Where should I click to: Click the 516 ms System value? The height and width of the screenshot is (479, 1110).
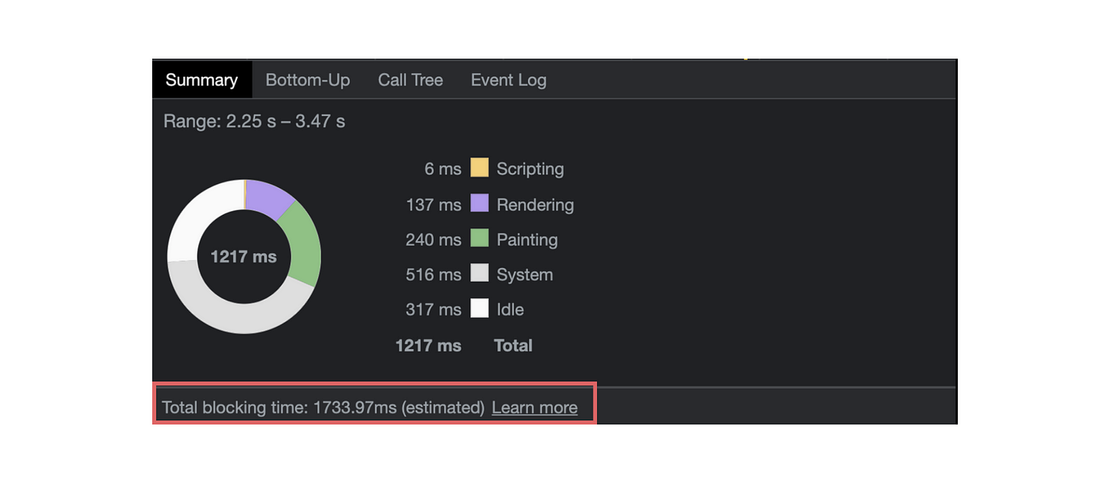tap(433, 274)
